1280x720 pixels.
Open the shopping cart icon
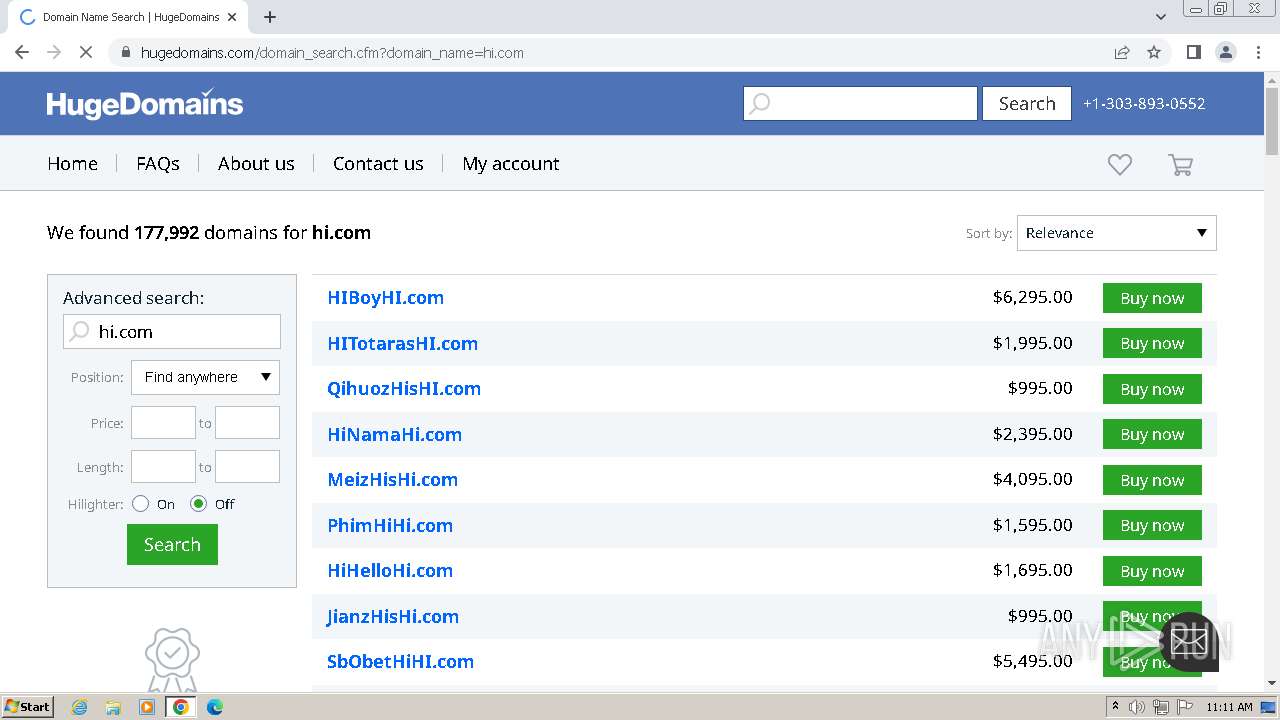pyautogui.click(x=1181, y=165)
